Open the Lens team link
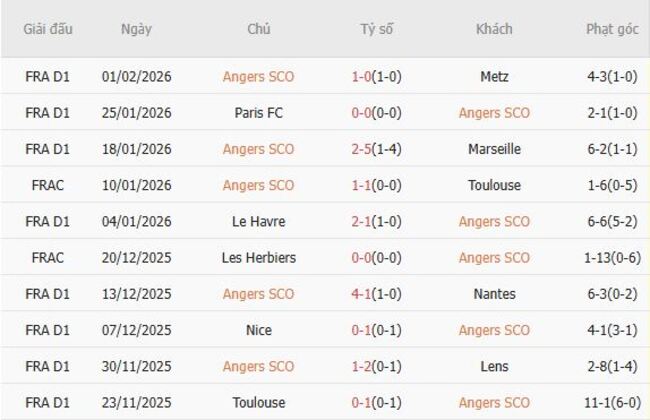Image resolution: width=650 pixels, height=420 pixels. coord(494,366)
